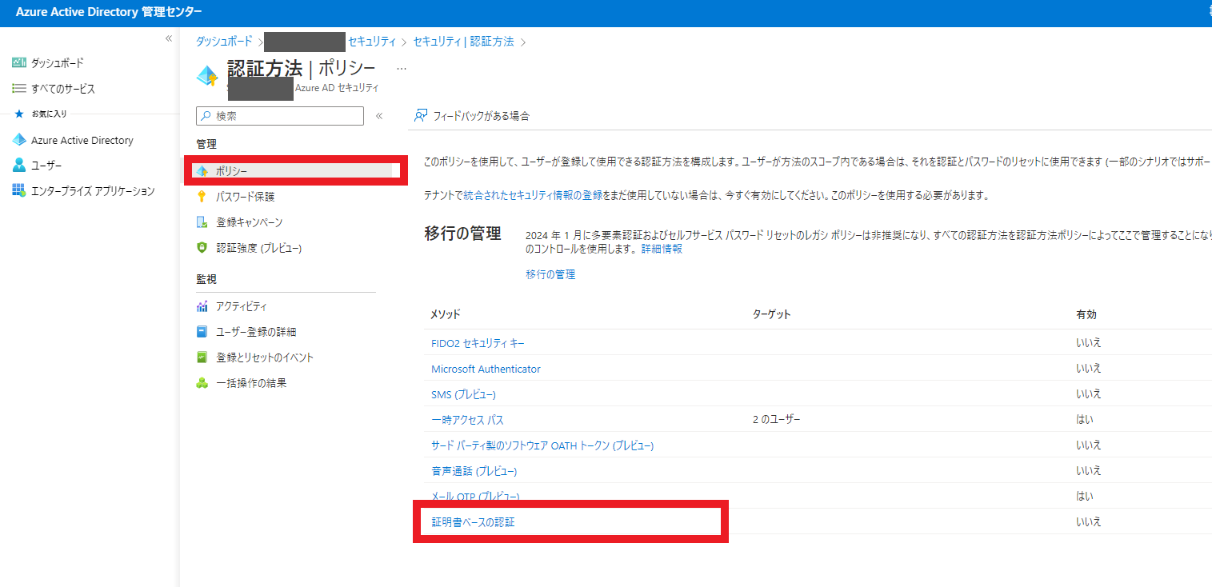Screen dimensions: 1212x587
Task: Open the アクティビティ chart icon
Action: pyautogui.click(x=203, y=306)
